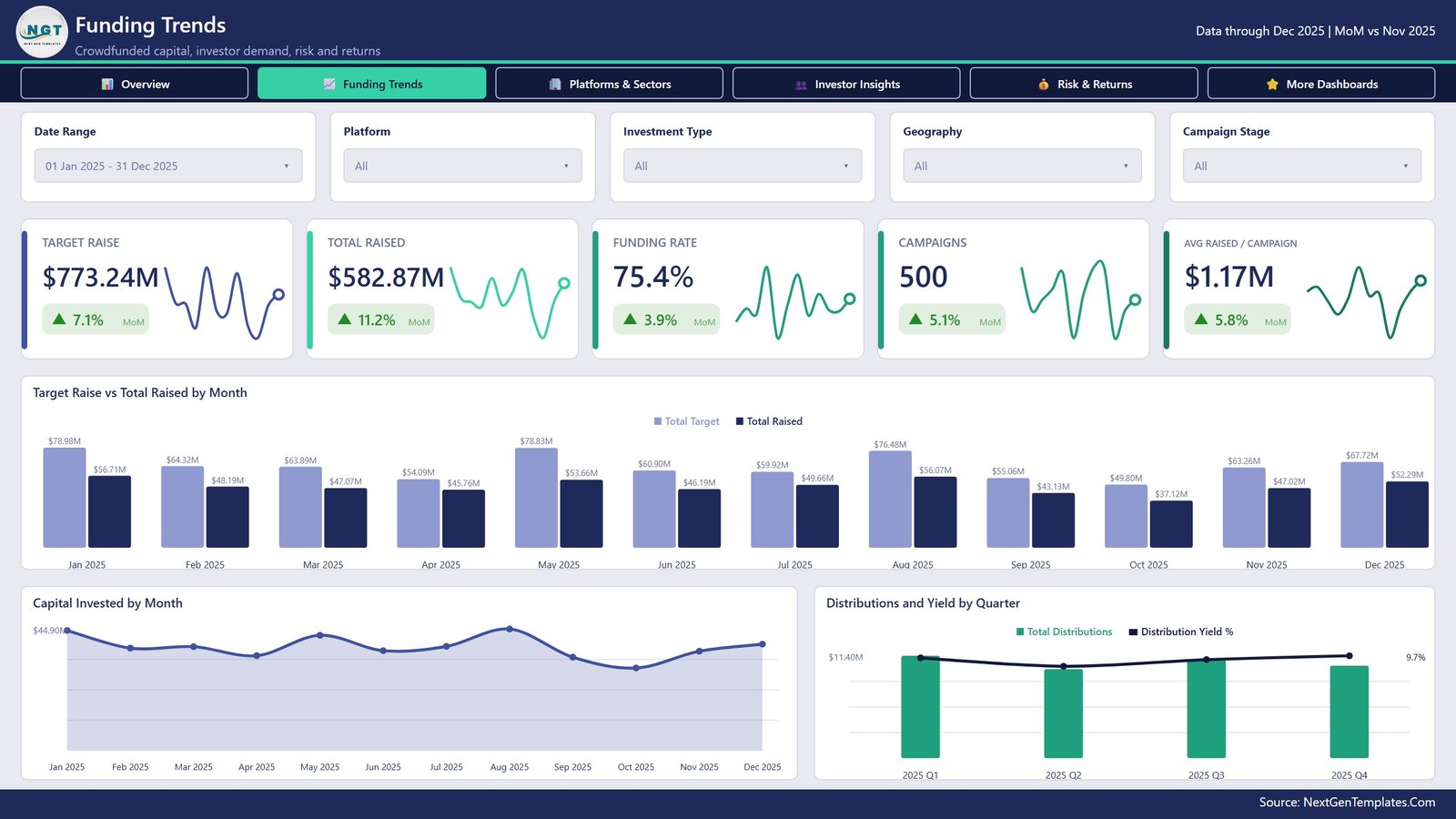Click the Total Distributions green legend swatch
The height and width of the screenshot is (819, 1456).
pos(1020,632)
